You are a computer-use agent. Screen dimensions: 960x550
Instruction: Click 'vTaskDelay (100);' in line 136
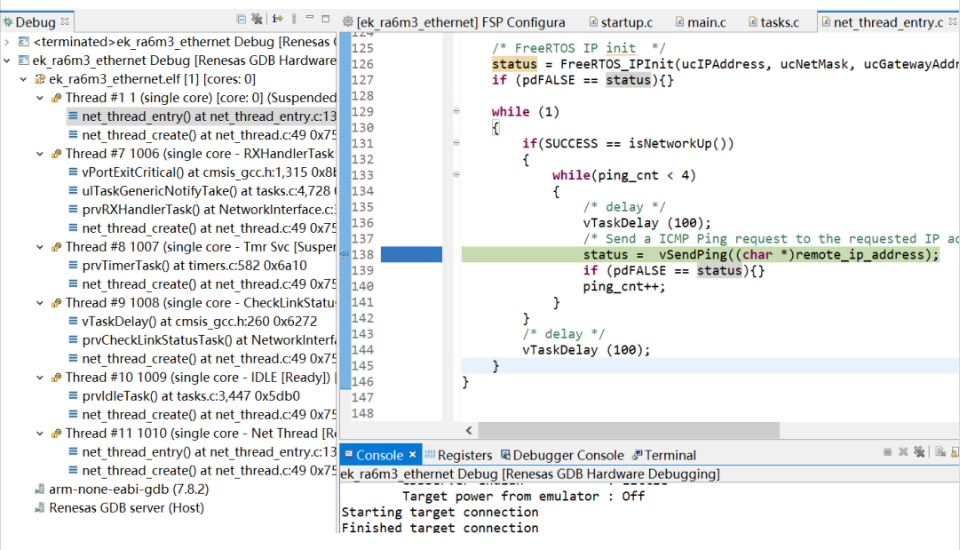(x=647, y=223)
